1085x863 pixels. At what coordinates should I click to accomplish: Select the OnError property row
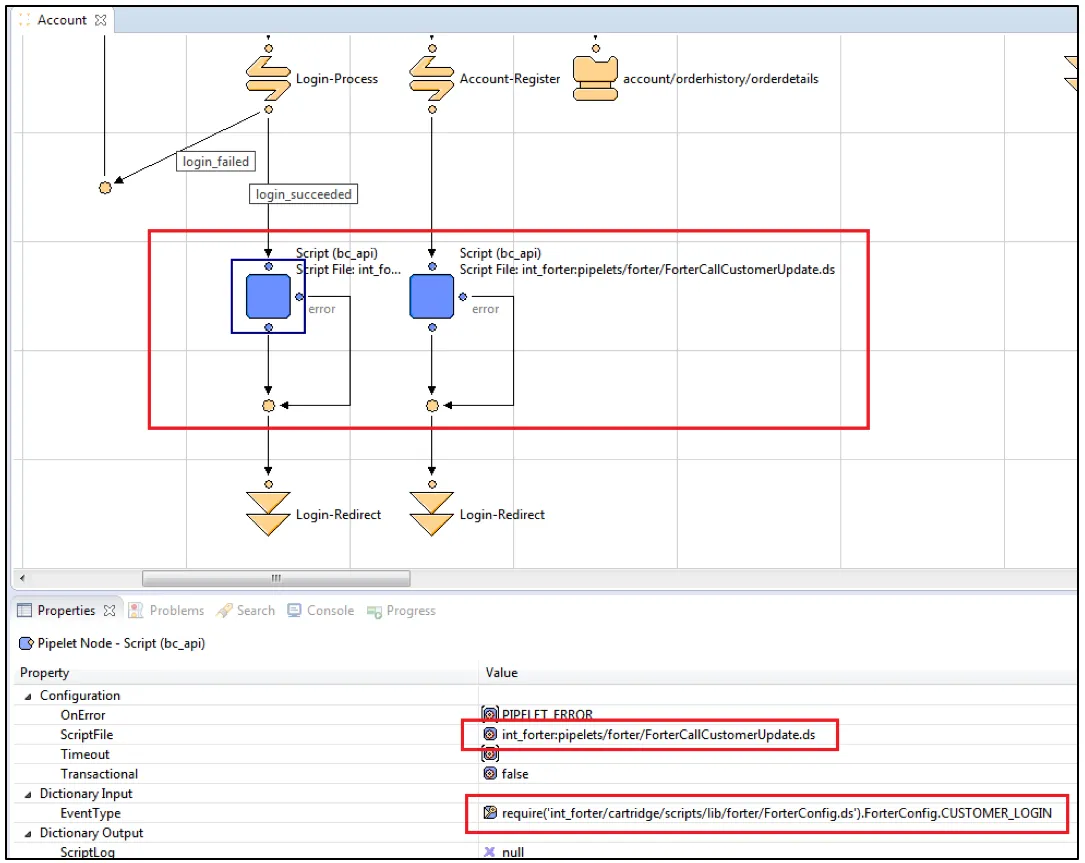[x=545, y=715]
